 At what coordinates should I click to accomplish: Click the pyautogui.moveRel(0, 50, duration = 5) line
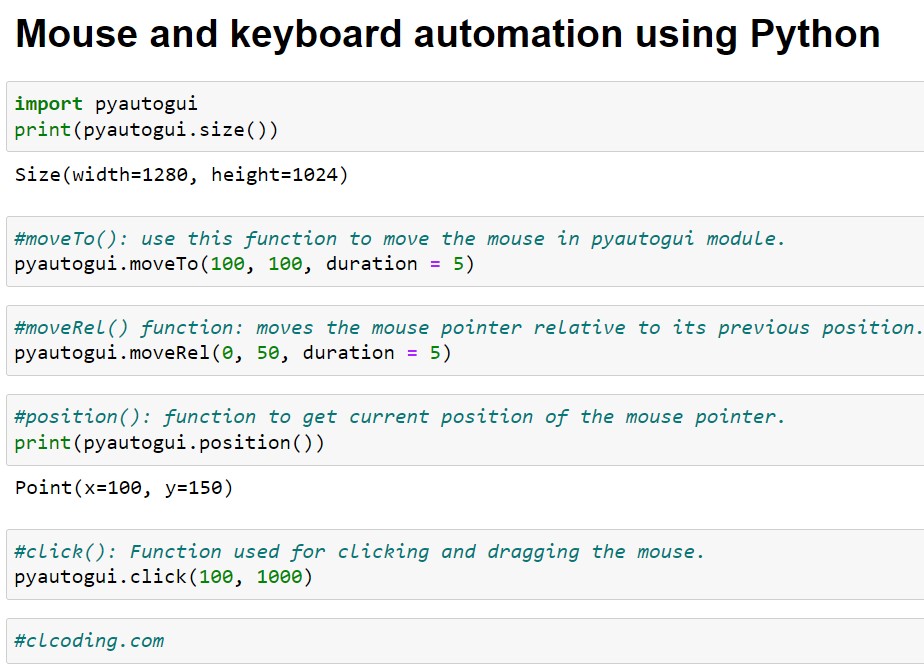coord(233,353)
